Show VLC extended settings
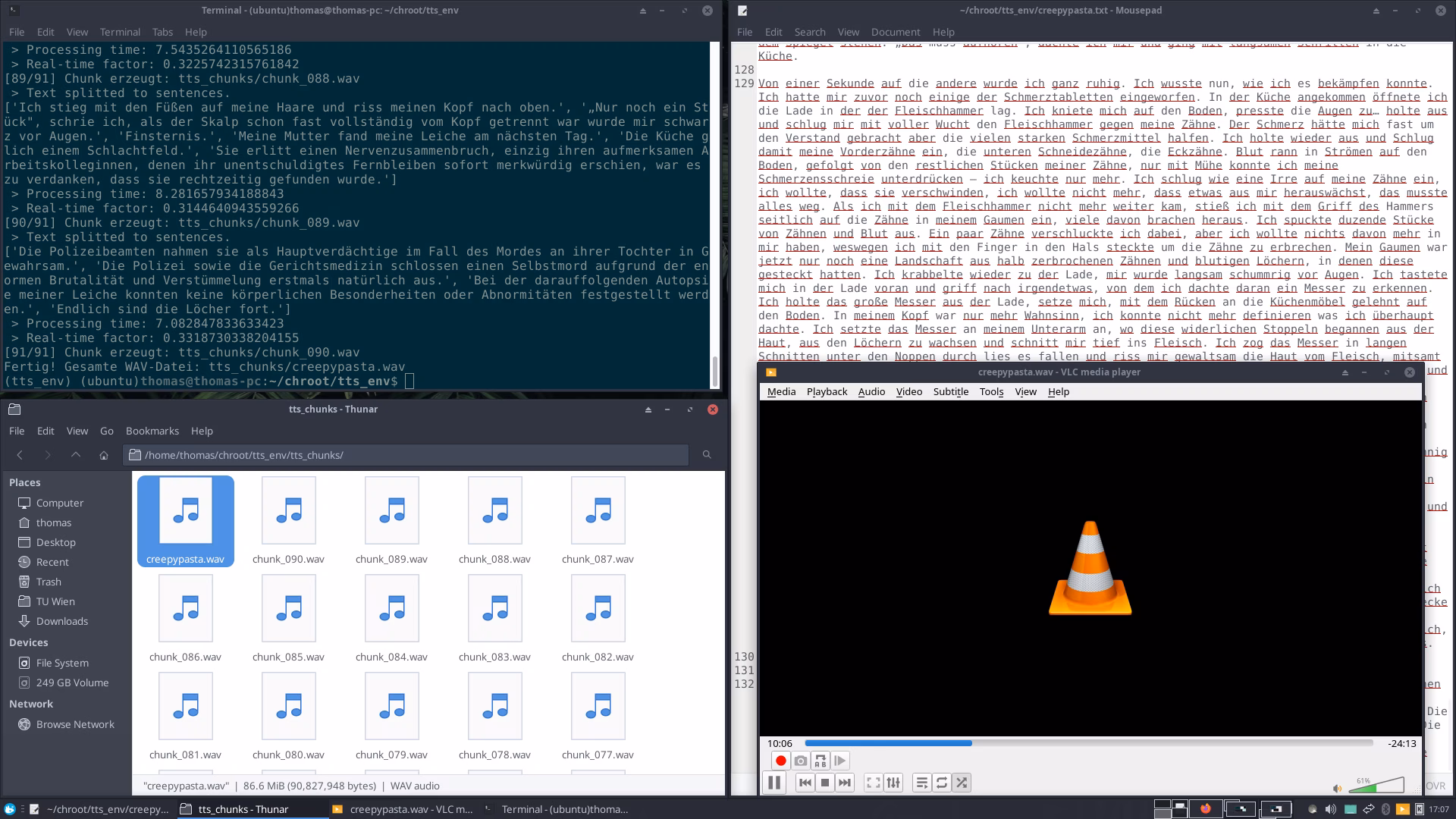The height and width of the screenshot is (819, 1456). 893,783
